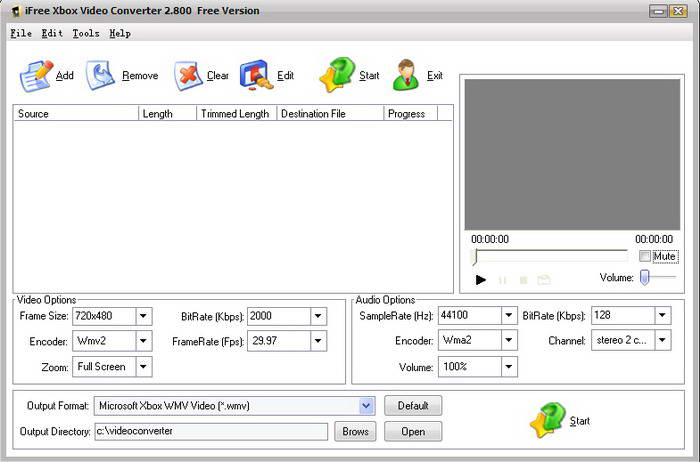Expand the Output Format dropdown
Screen dimensions: 700x462
click(x=366, y=406)
